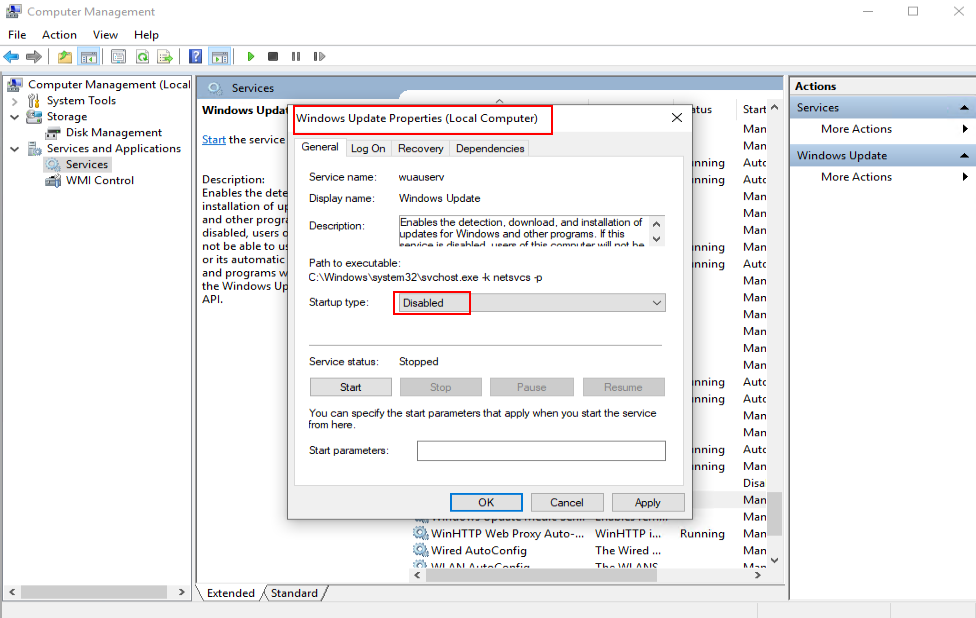This screenshot has height=618, width=976.
Task: Collapse the Windows Update actions section
Action: tap(964, 156)
